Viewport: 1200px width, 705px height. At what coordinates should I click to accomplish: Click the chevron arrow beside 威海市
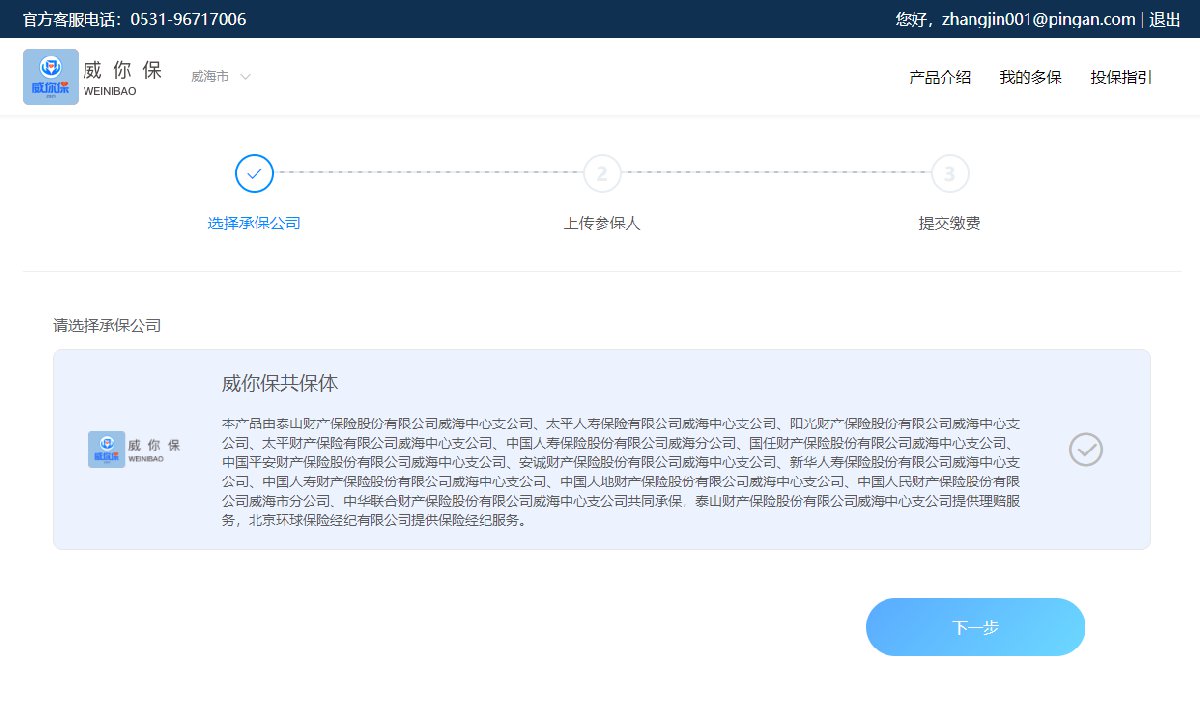coord(245,77)
